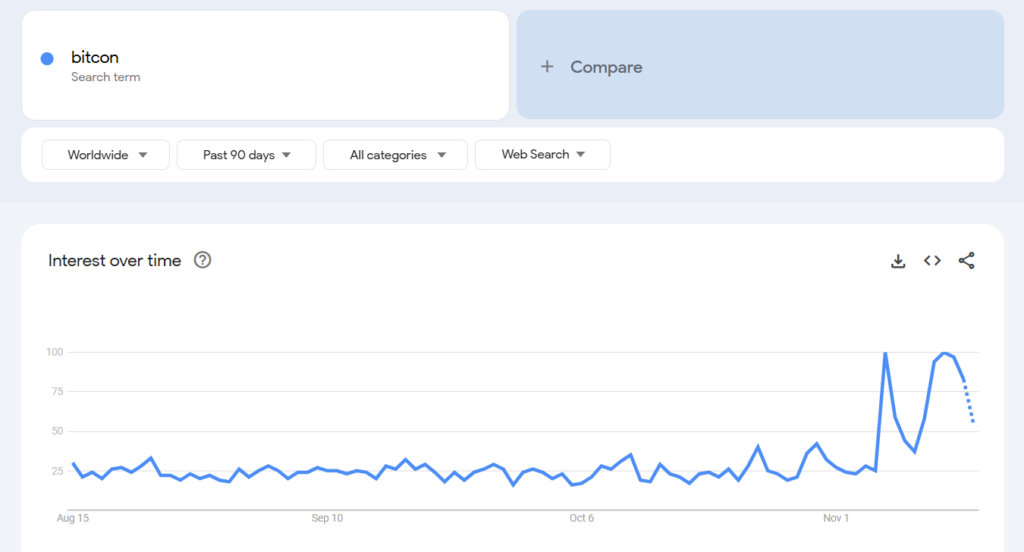Share the Interest over time chart

point(966,261)
